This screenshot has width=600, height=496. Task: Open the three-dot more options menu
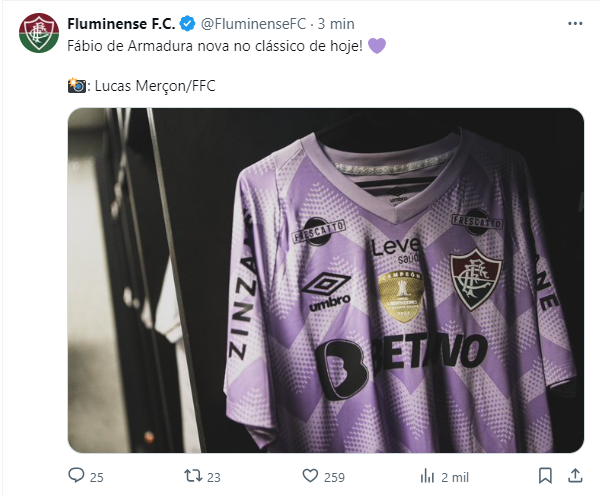575,24
